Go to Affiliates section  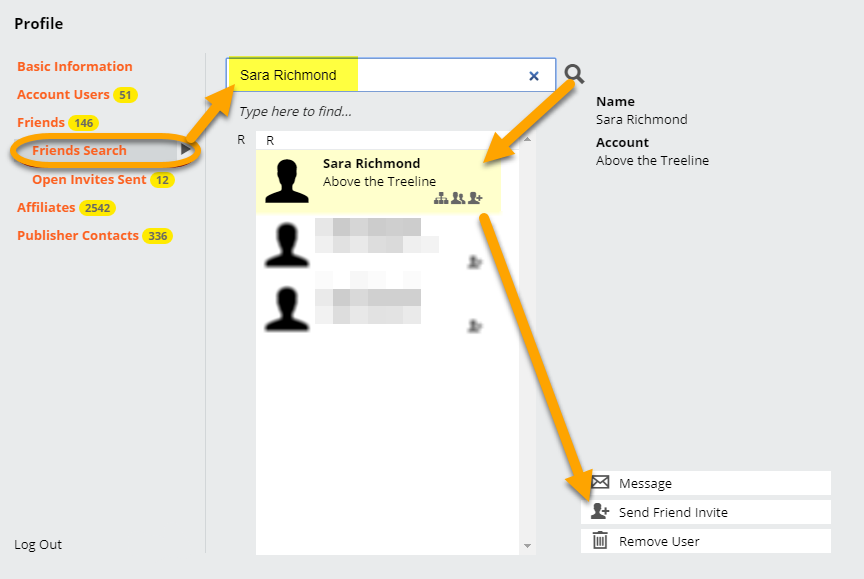[x=46, y=208]
